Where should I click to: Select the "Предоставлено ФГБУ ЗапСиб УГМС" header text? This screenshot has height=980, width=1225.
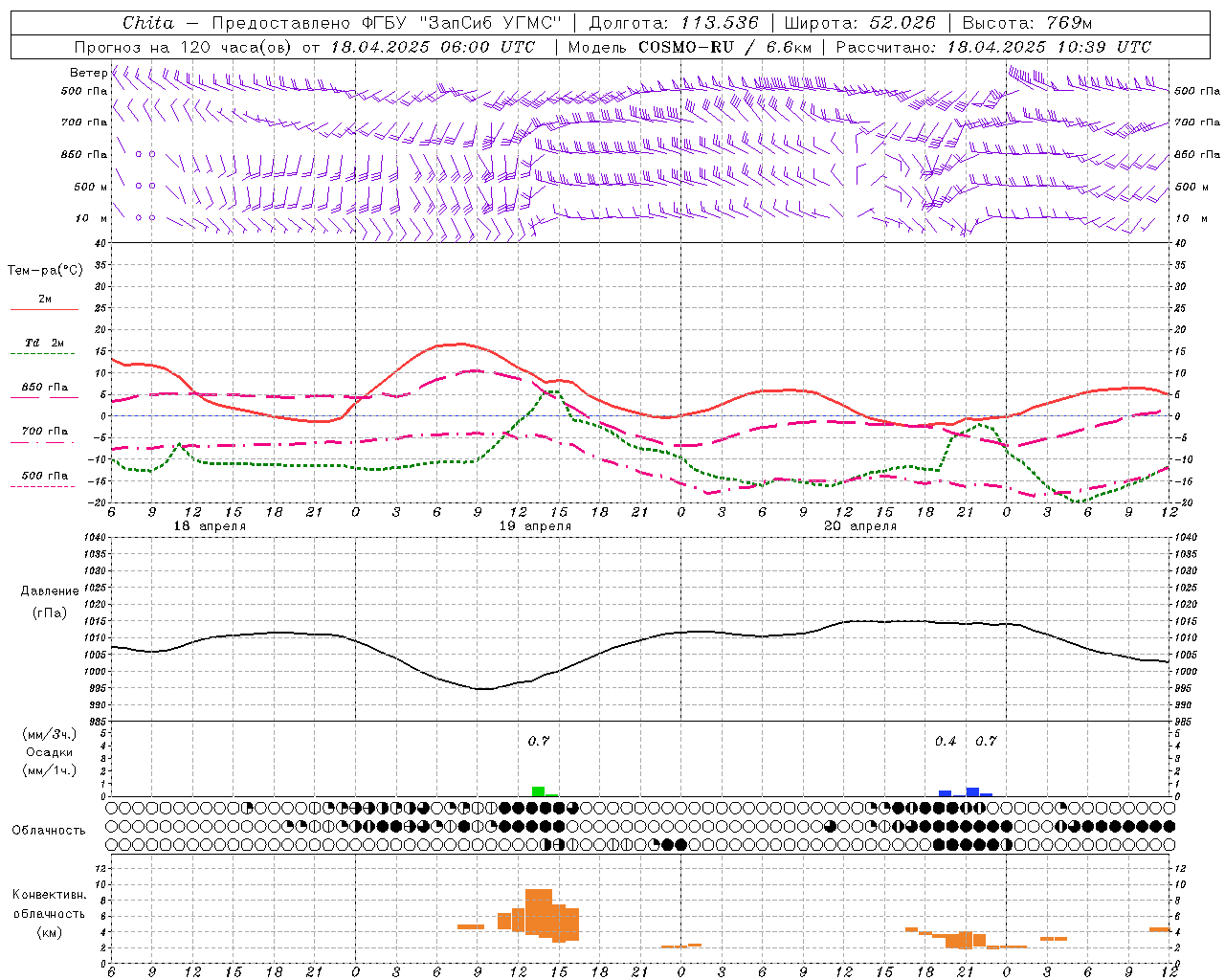pos(386,23)
